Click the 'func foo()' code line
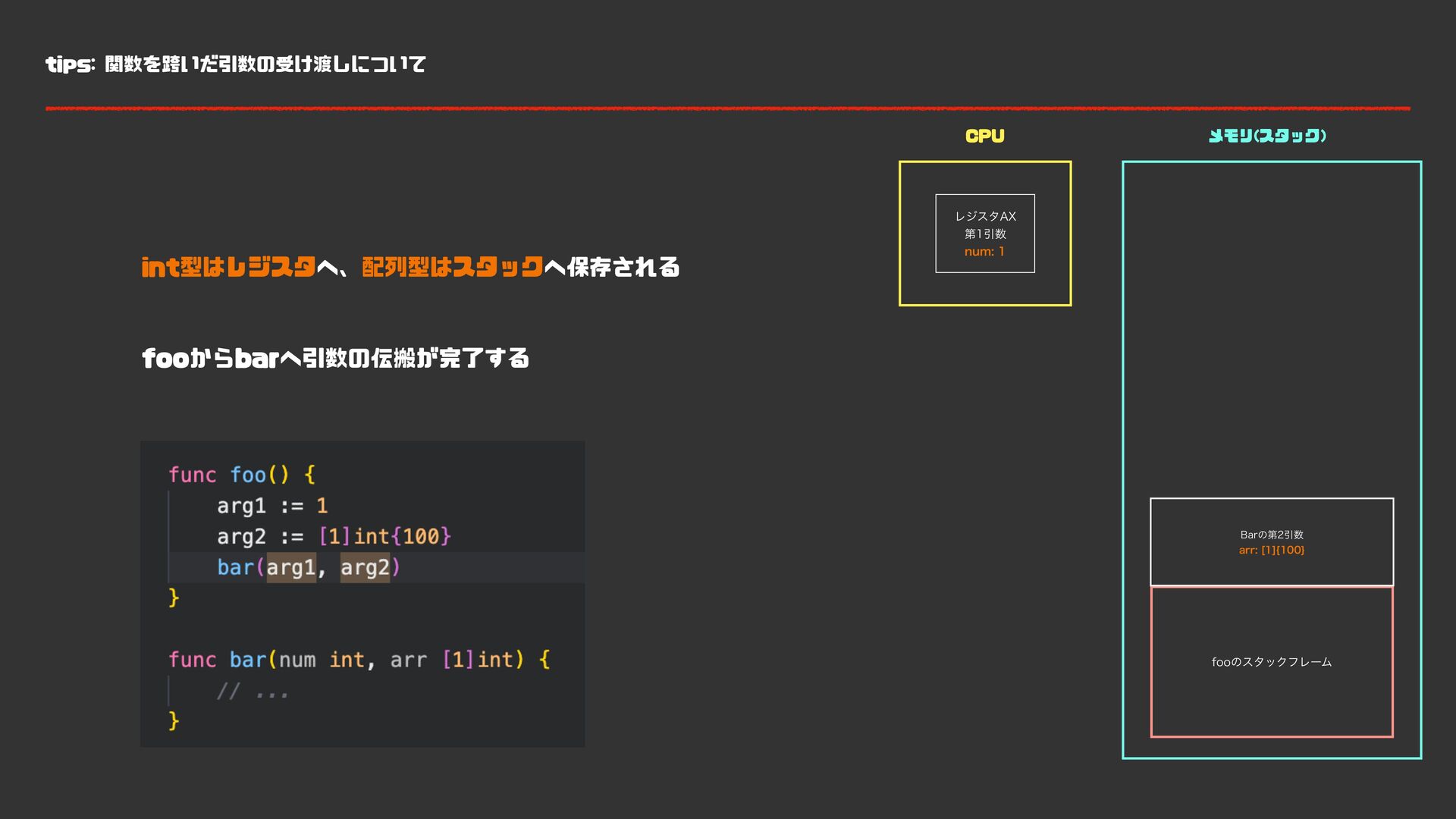The height and width of the screenshot is (819, 1456). pos(241,475)
